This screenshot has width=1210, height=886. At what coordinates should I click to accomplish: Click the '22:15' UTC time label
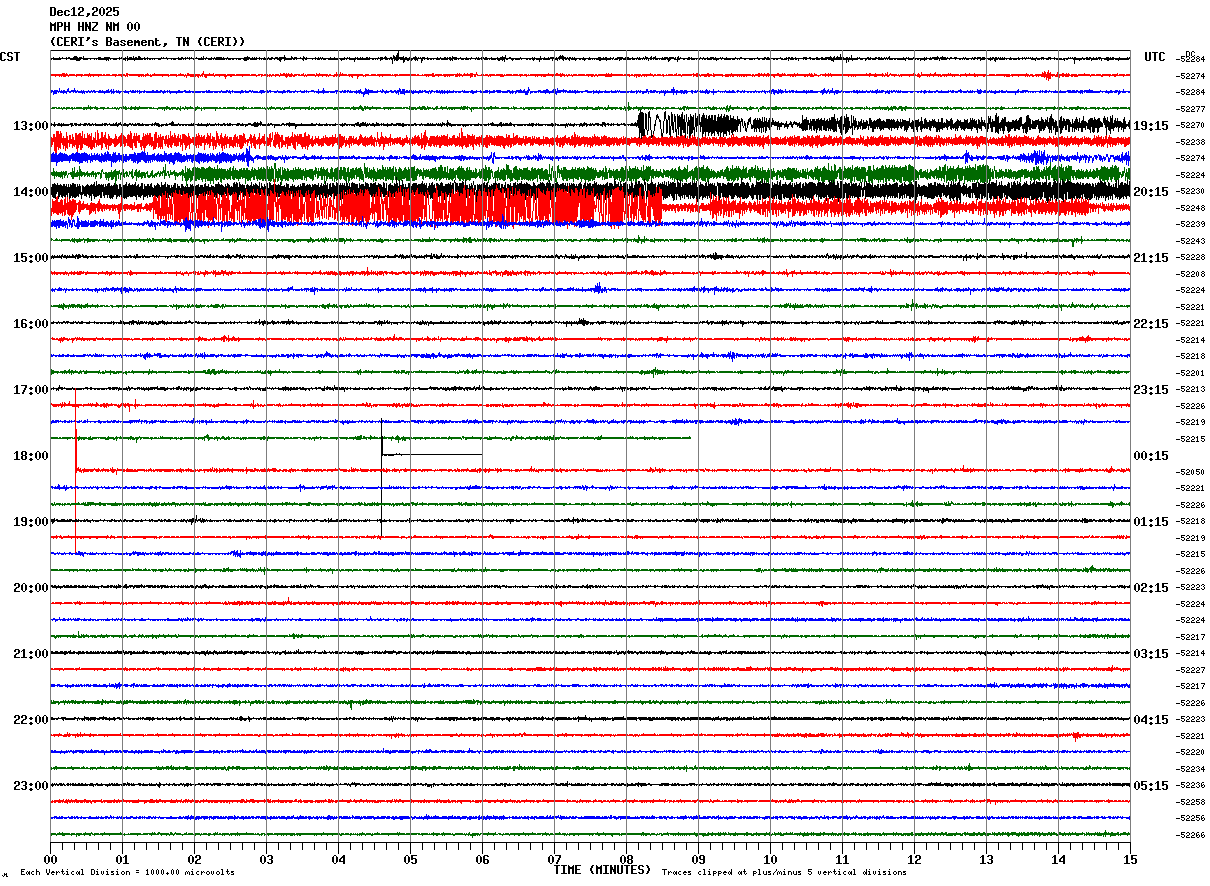click(x=1151, y=324)
